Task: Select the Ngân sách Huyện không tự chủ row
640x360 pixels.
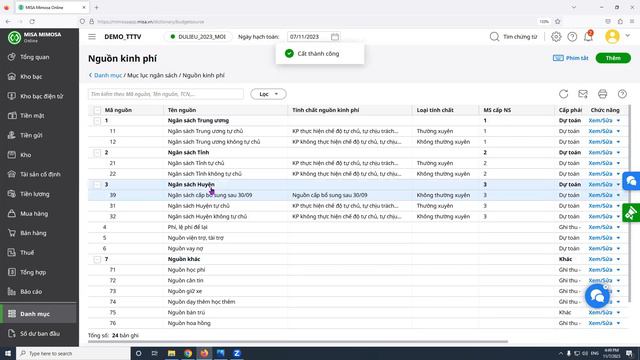Action: click(x=359, y=217)
